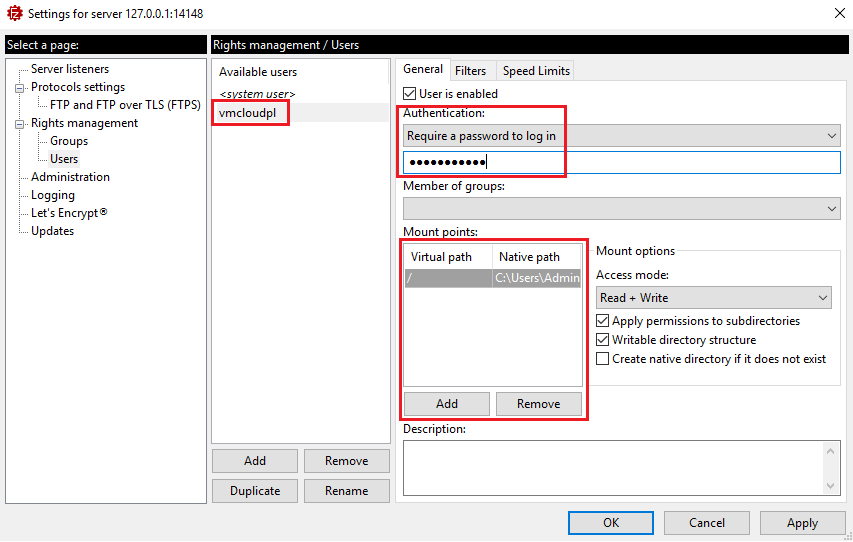Open the Speed Limits tab
853x542 pixels.
(536, 71)
